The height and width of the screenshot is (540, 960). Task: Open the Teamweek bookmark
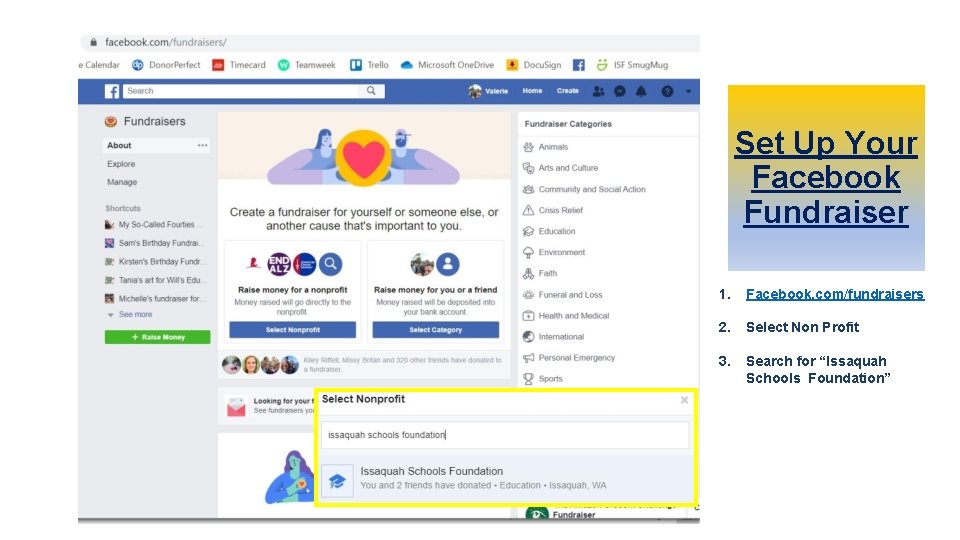[x=307, y=65]
